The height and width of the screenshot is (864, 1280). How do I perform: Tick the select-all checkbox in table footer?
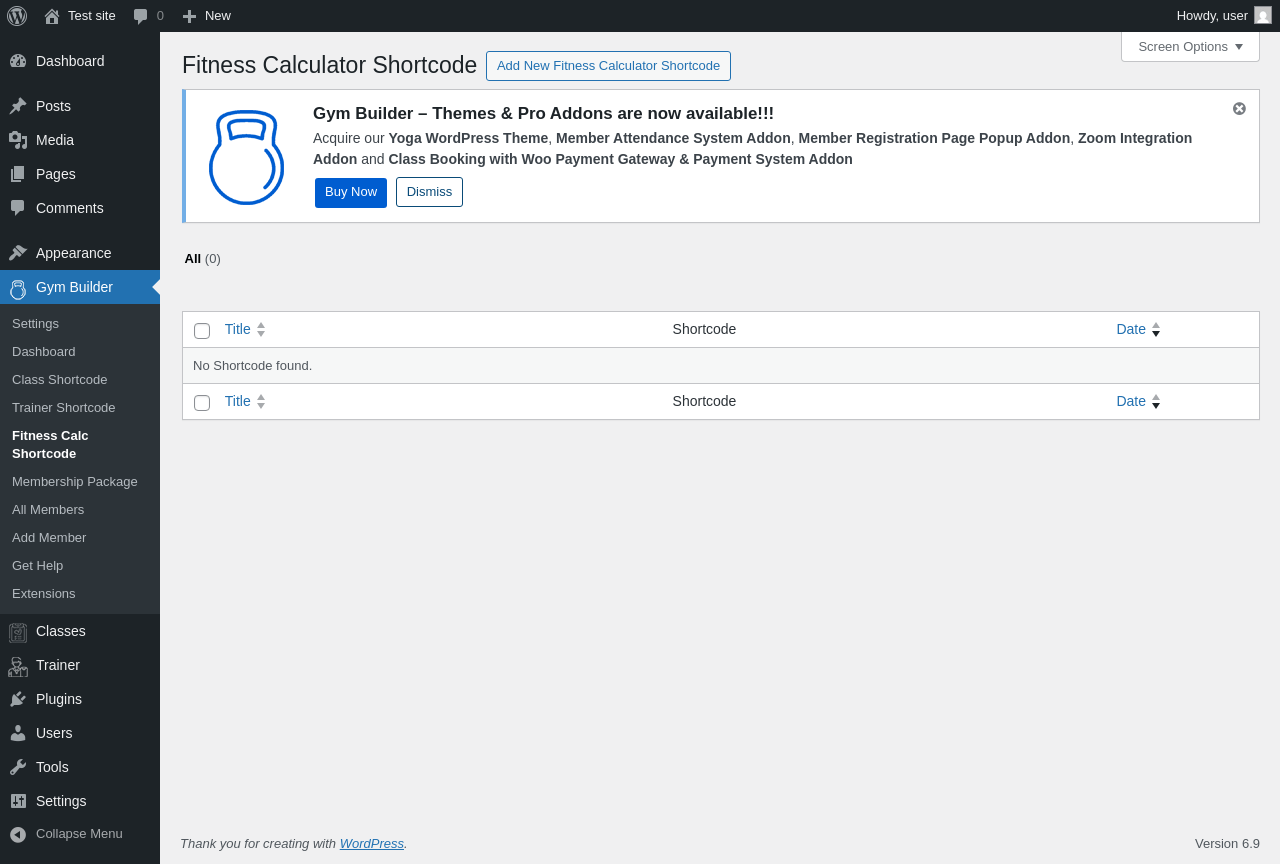click(x=202, y=403)
